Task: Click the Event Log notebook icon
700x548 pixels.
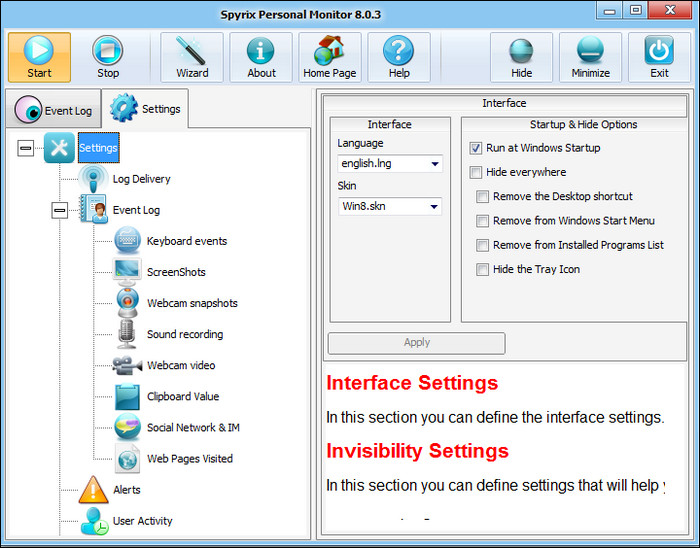Action: (x=94, y=209)
